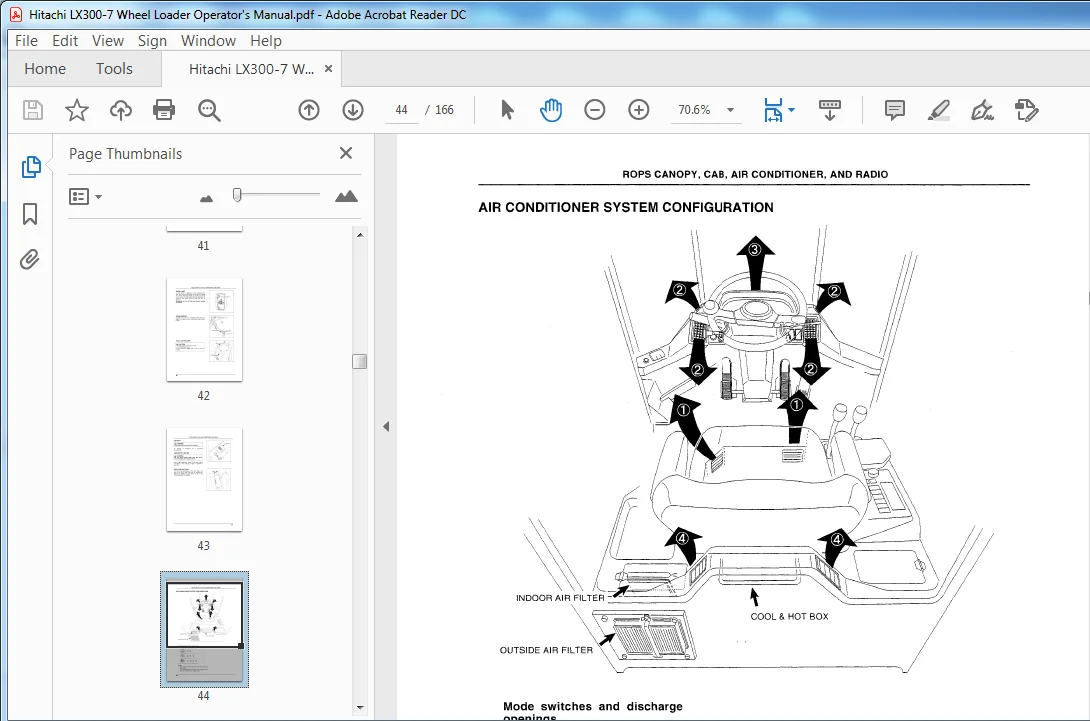Open the File menu

tap(26, 41)
